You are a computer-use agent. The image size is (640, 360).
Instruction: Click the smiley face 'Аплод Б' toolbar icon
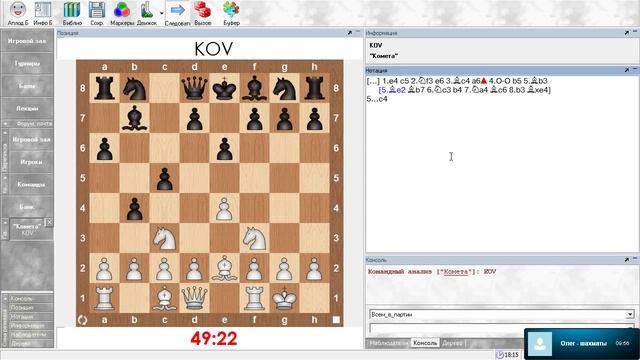(x=18, y=13)
